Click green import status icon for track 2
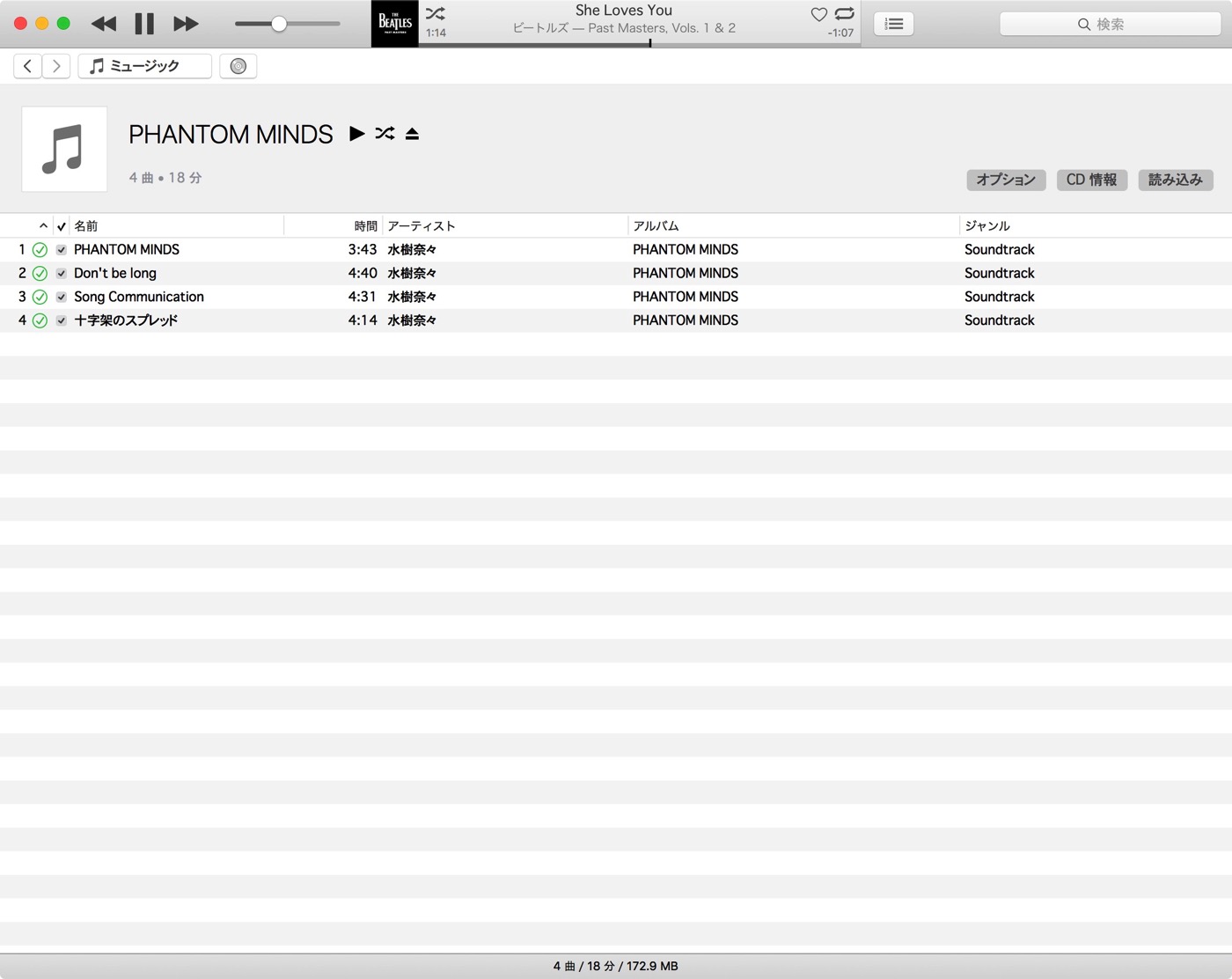 40,274
